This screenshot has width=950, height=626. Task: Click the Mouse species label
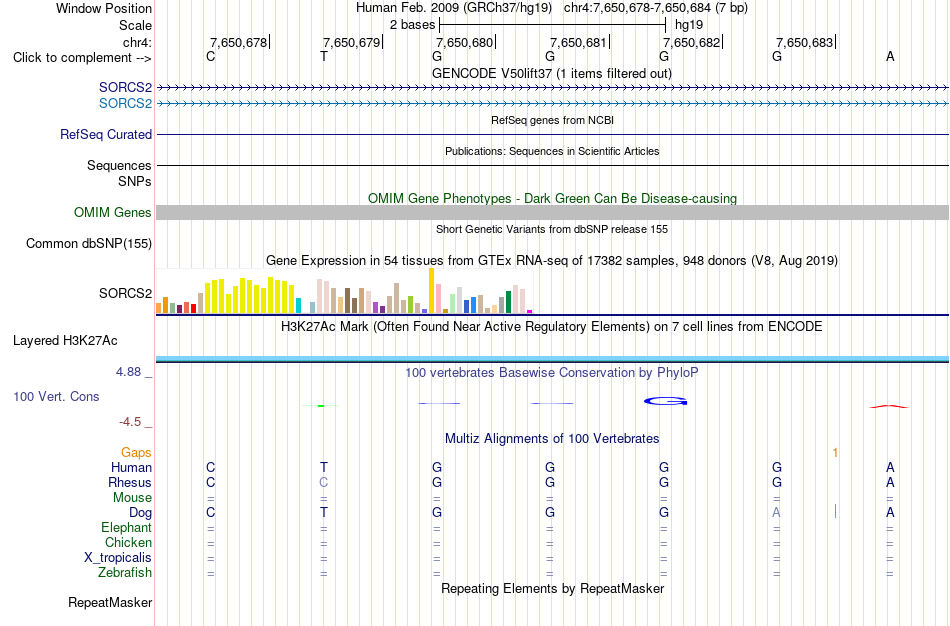[x=132, y=498]
